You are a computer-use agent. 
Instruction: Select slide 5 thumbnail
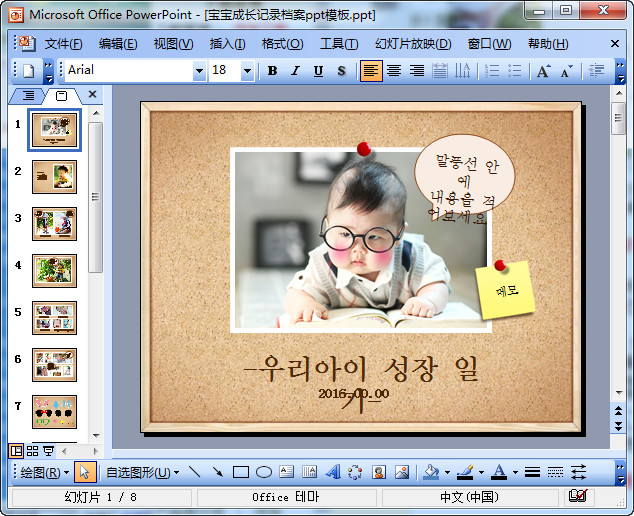click(54, 318)
